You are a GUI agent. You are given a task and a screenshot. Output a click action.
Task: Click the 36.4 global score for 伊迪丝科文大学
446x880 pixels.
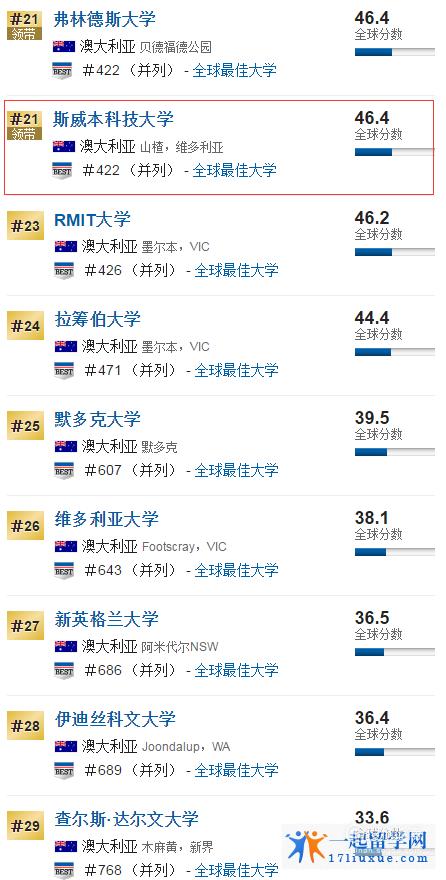(x=372, y=718)
